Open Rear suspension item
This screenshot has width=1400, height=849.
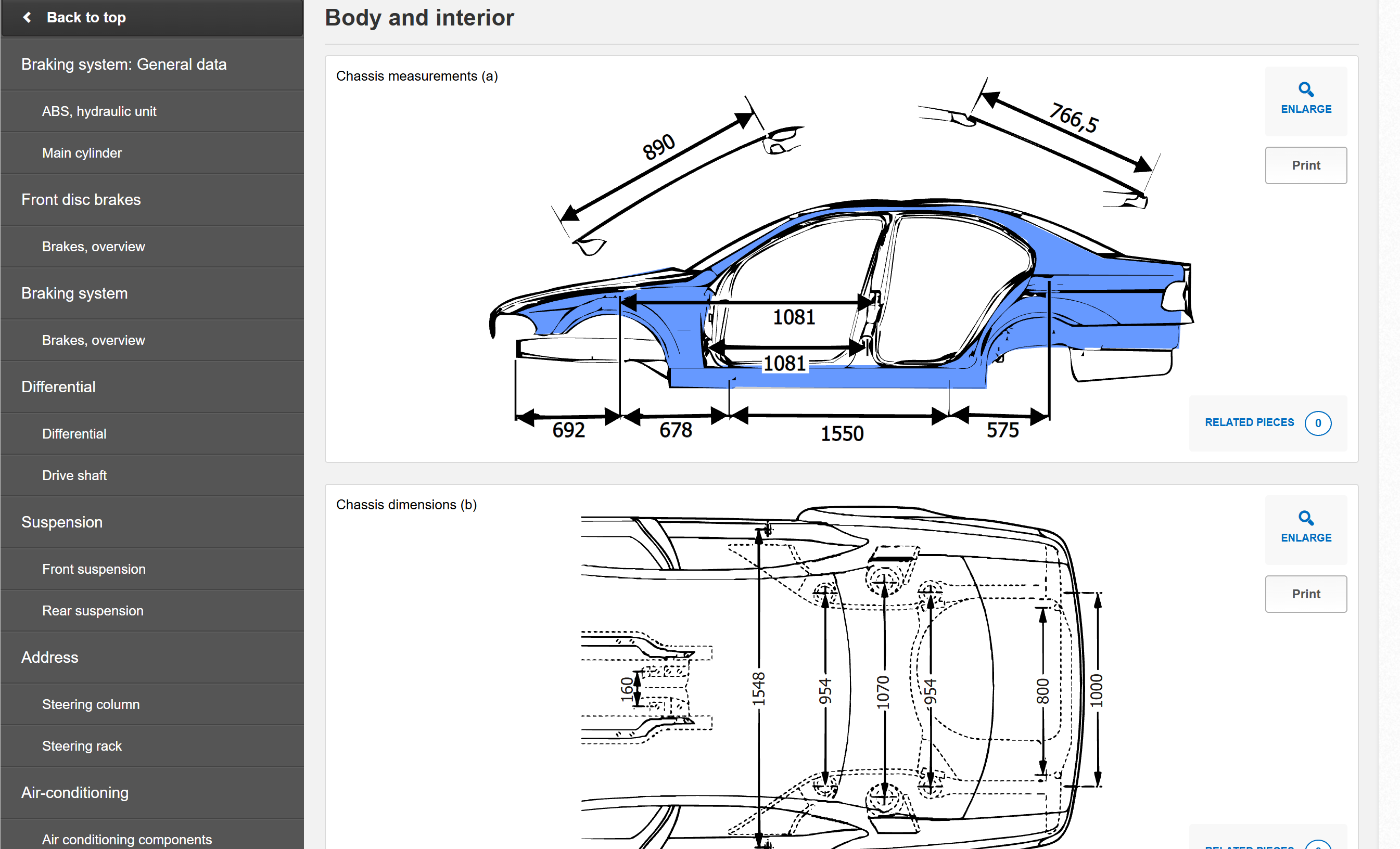pyautogui.click(x=152, y=611)
